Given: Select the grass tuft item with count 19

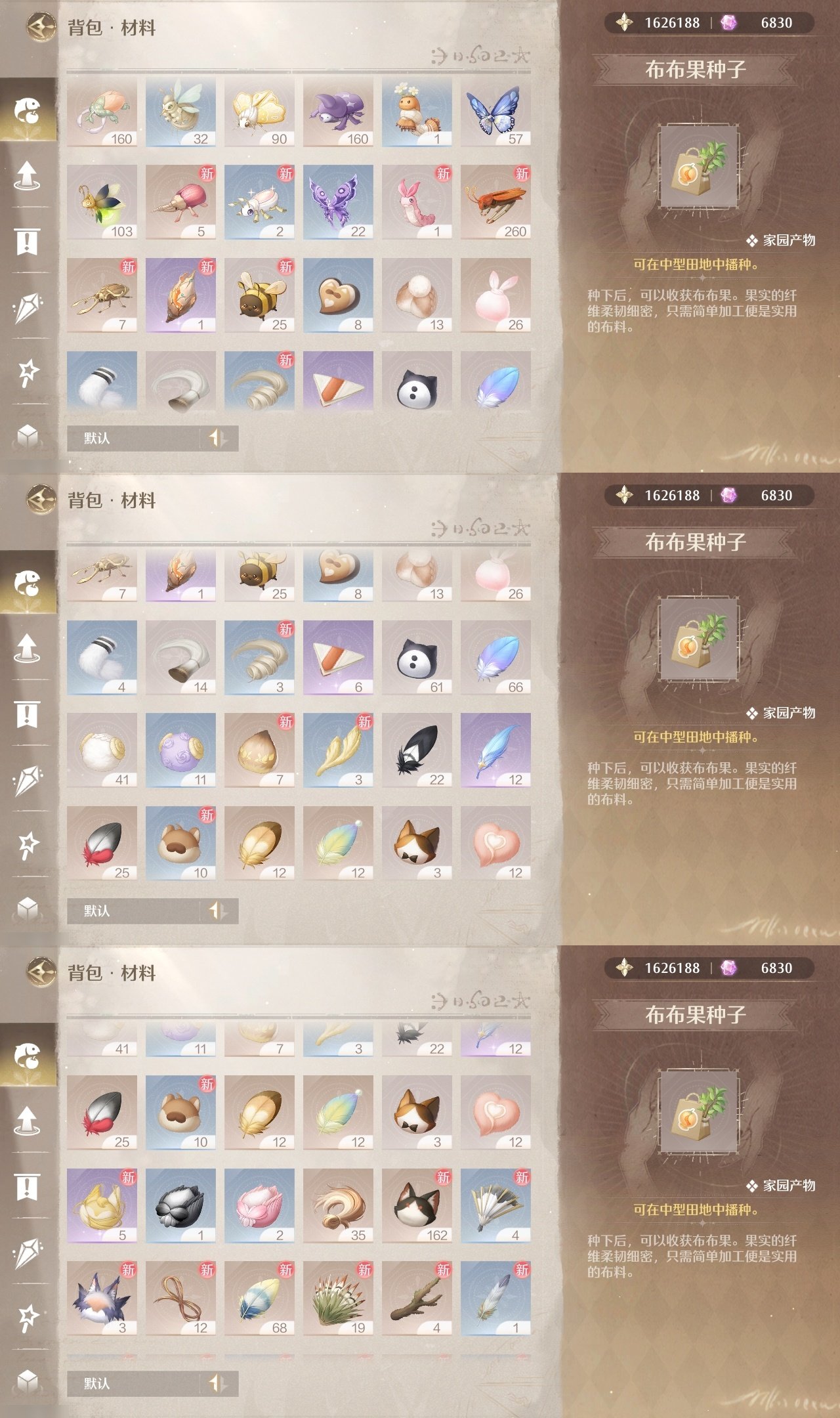Looking at the screenshot, I should pos(338,1299).
